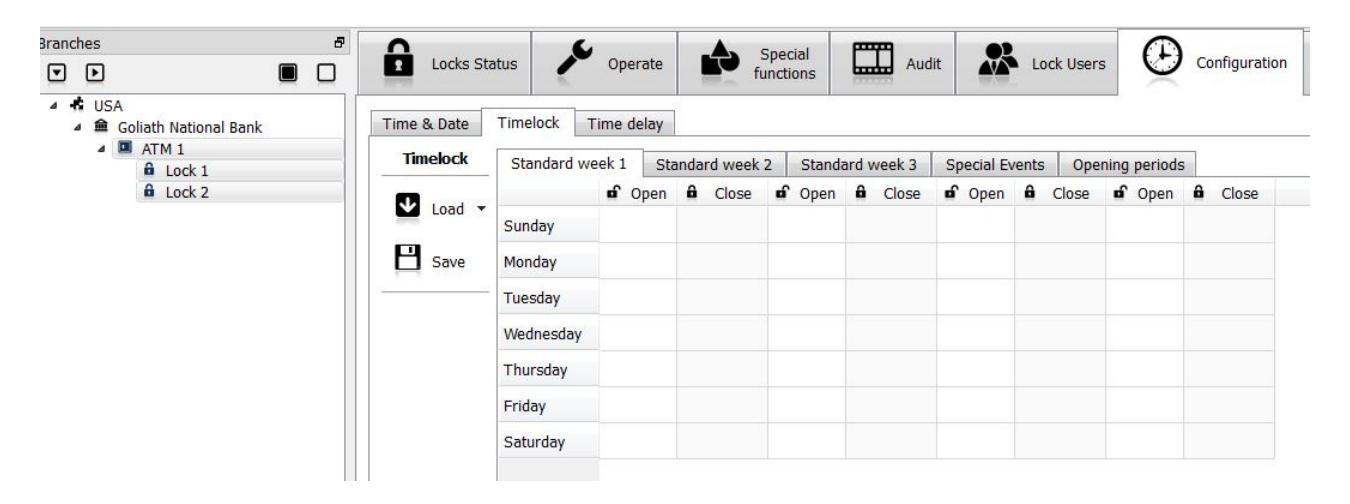Screen dimensions: 1350x504
Task: Open Special functions shapes icon
Action: pos(718,63)
